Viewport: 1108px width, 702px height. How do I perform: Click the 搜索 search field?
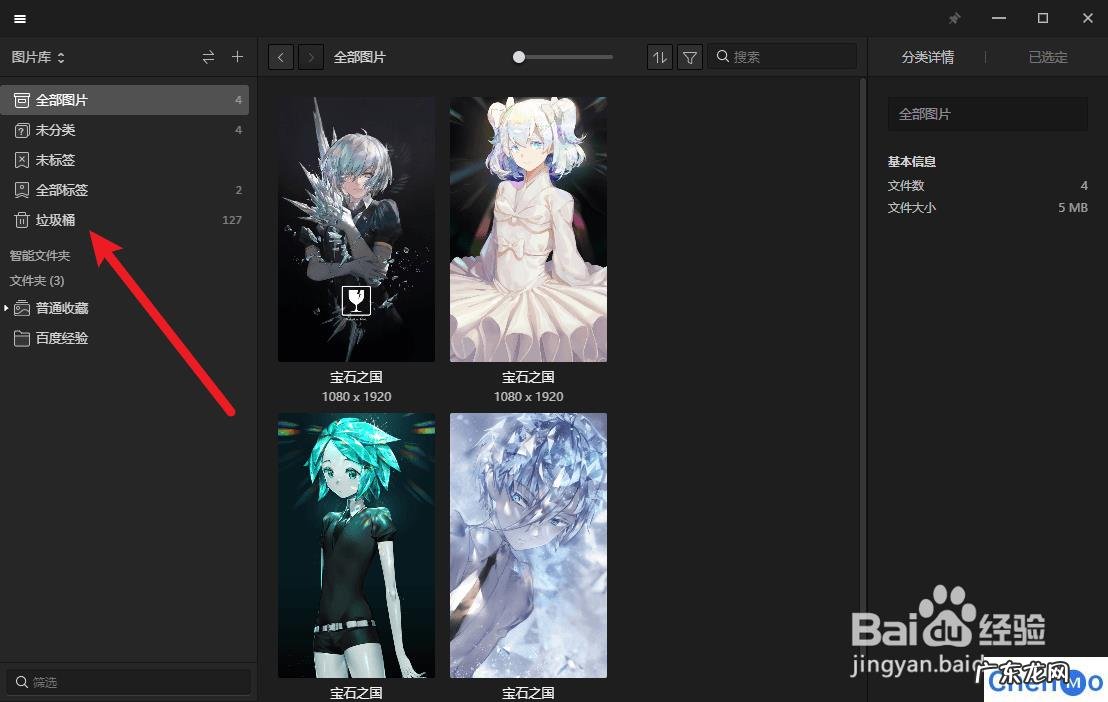[790, 57]
